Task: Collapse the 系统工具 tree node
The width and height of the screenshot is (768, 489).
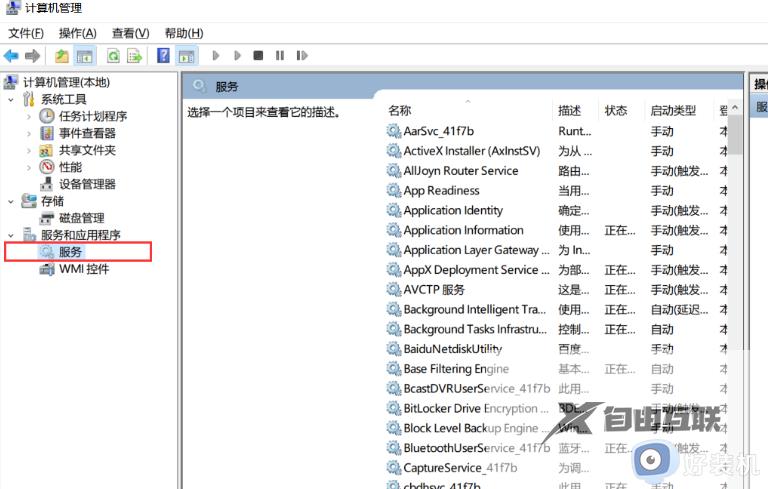Action: tap(11, 99)
